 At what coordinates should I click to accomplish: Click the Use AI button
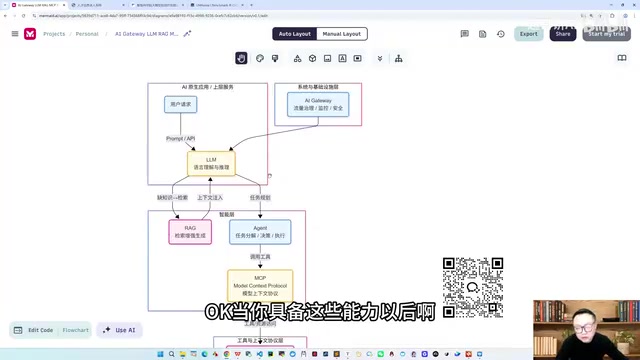coord(119,330)
